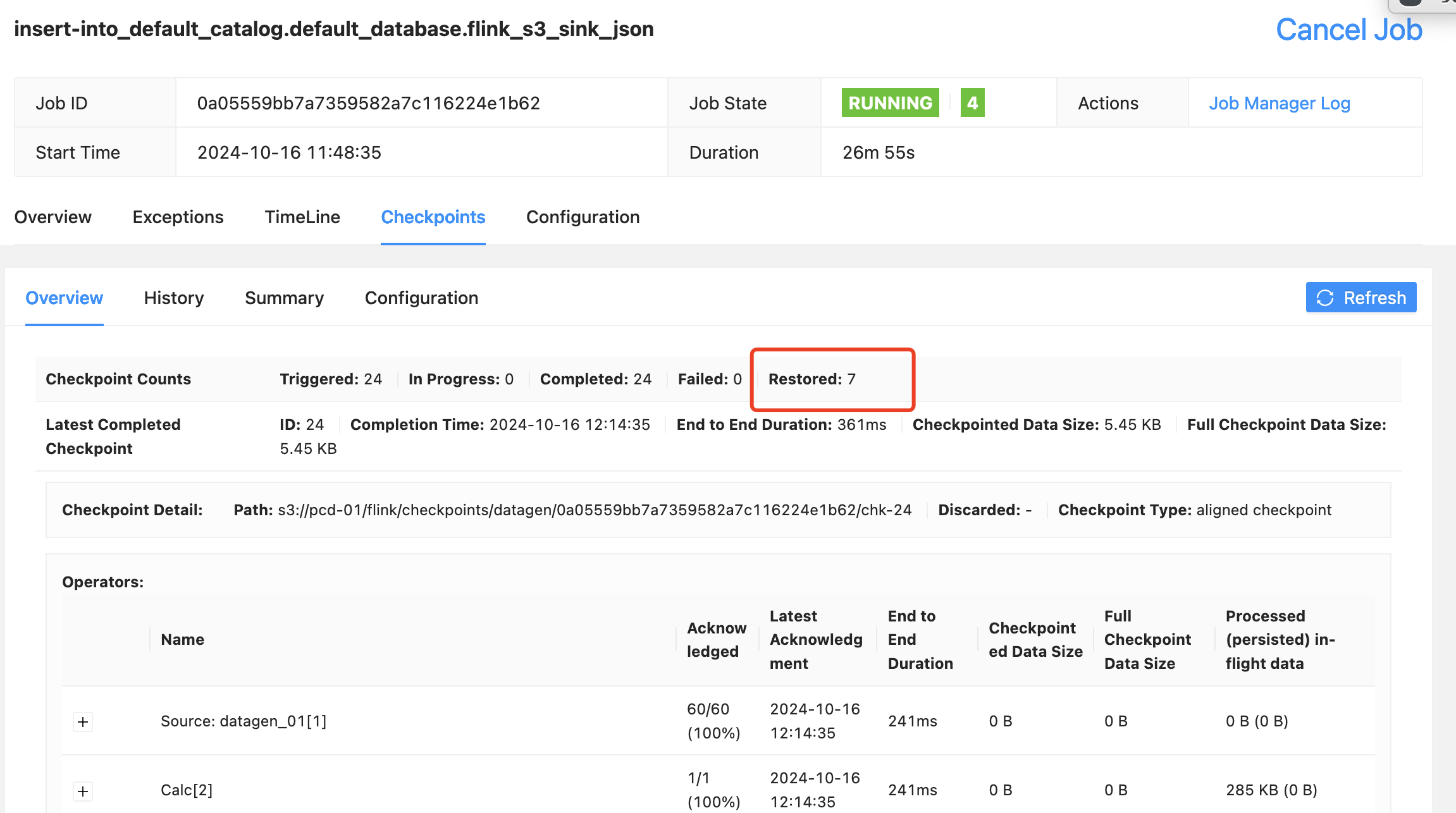Switch to the Exceptions tab

coord(178,217)
